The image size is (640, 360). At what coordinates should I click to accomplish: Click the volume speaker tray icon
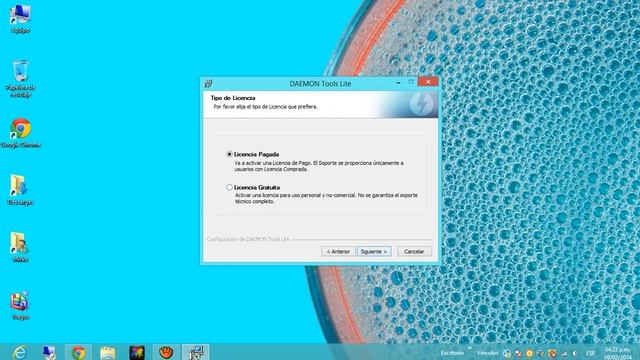coord(574,353)
